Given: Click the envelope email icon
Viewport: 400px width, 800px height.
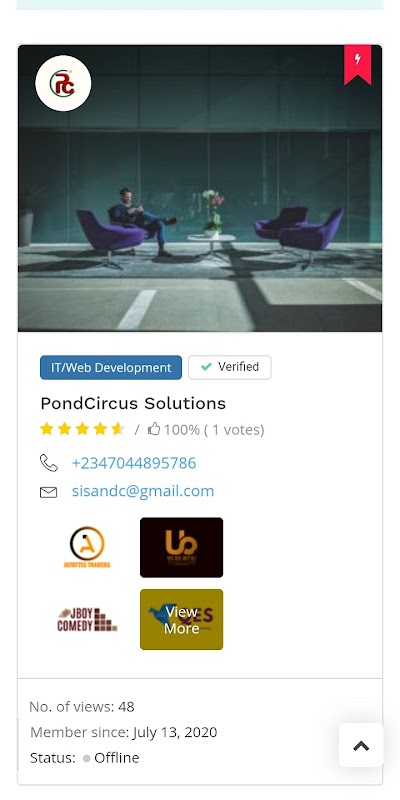Looking at the screenshot, I should coord(48,492).
